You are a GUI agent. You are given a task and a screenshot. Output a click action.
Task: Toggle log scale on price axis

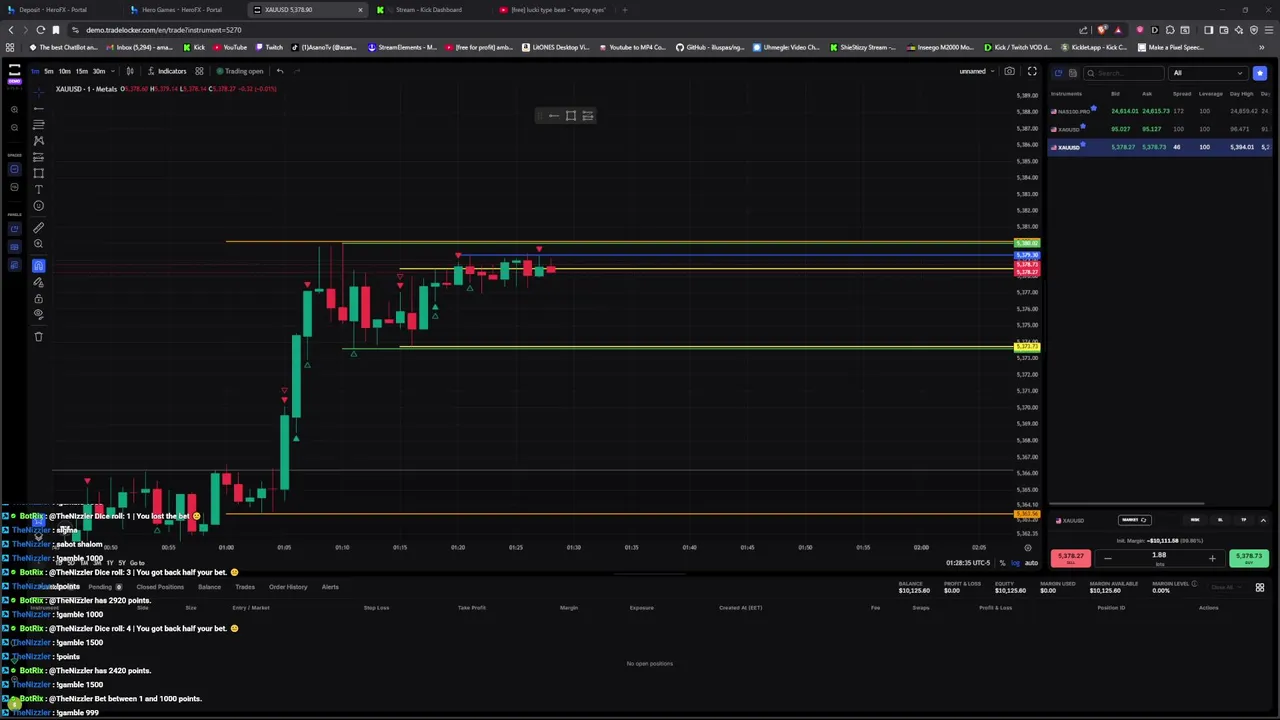point(1016,563)
